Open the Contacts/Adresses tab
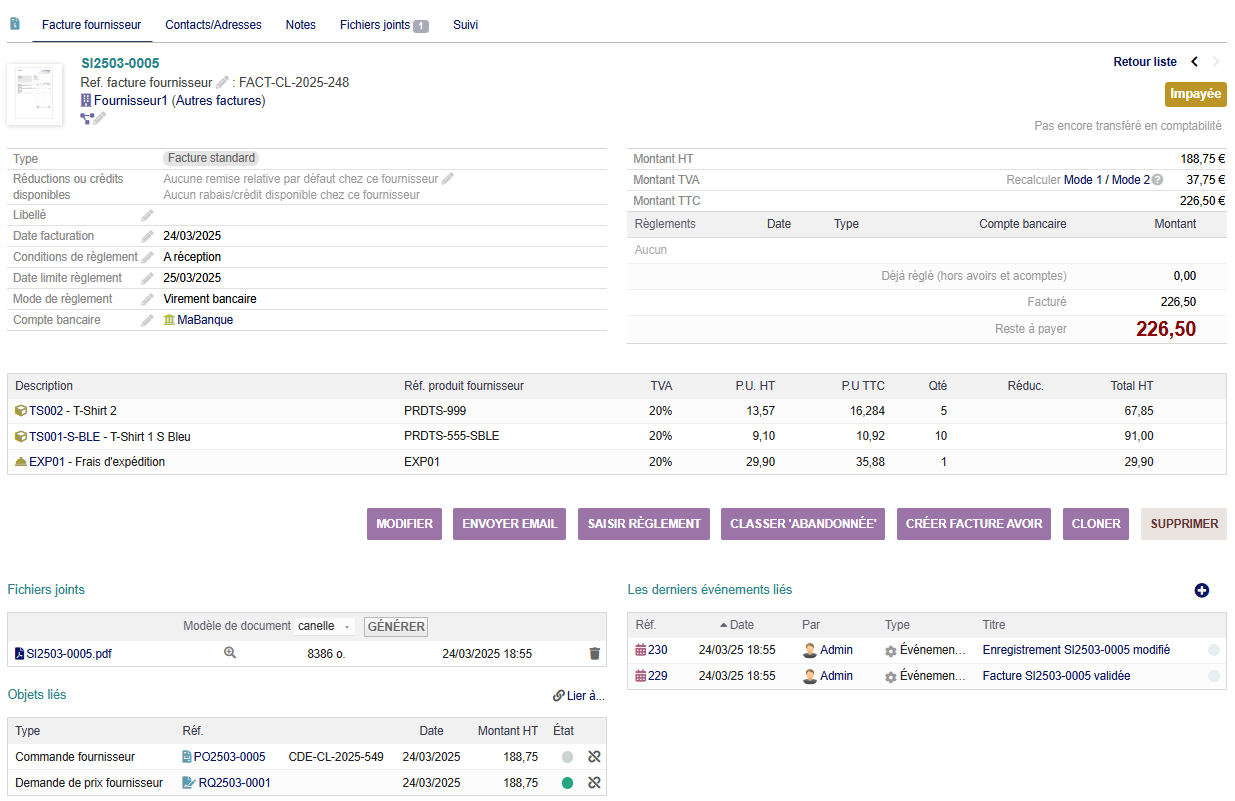 click(x=213, y=25)
